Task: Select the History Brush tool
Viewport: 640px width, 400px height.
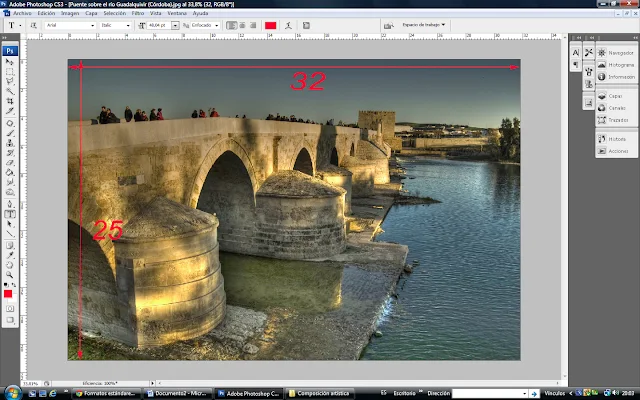Action: pos(10,153)
